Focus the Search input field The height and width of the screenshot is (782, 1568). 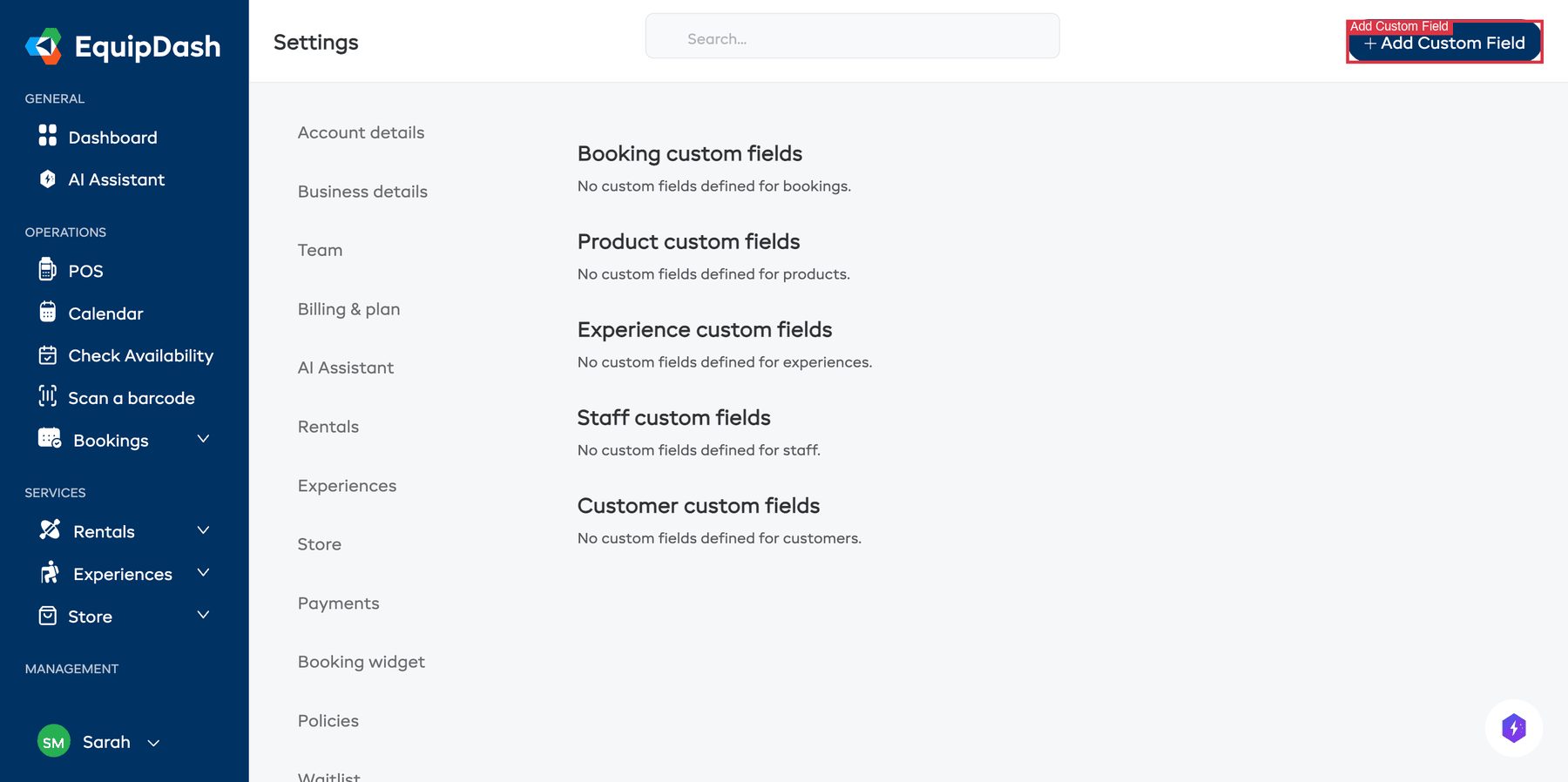(x=852, y=37)
